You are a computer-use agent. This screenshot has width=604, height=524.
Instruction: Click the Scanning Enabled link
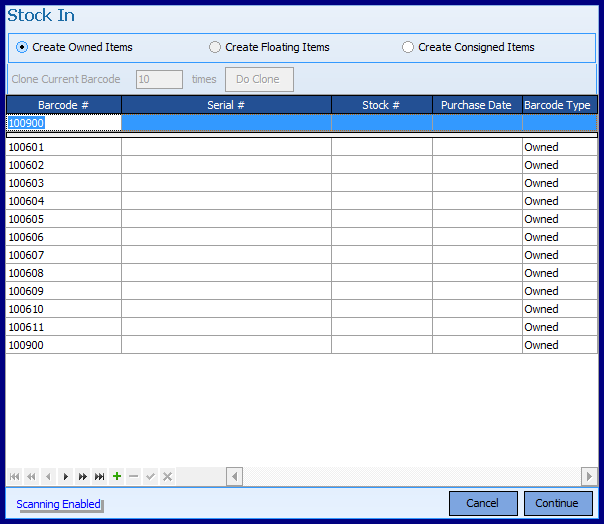58,504
